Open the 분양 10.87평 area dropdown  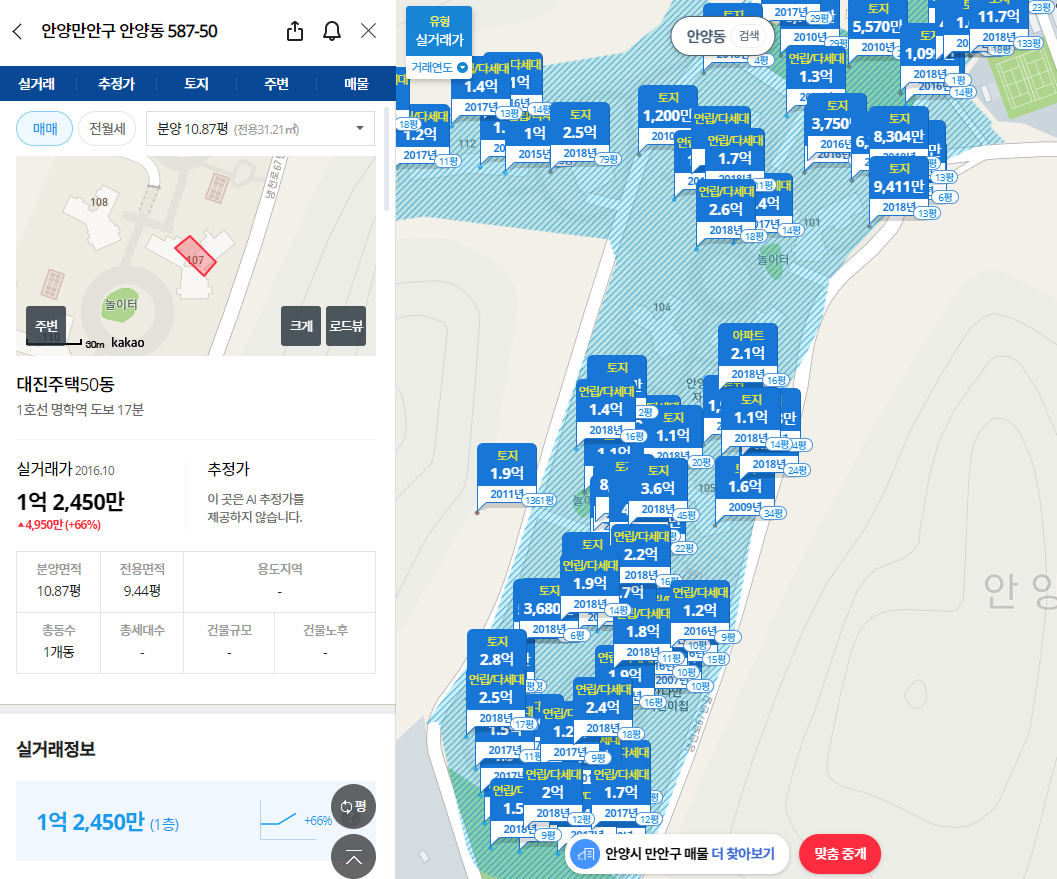pyautogui.click(x=260, y=129)
